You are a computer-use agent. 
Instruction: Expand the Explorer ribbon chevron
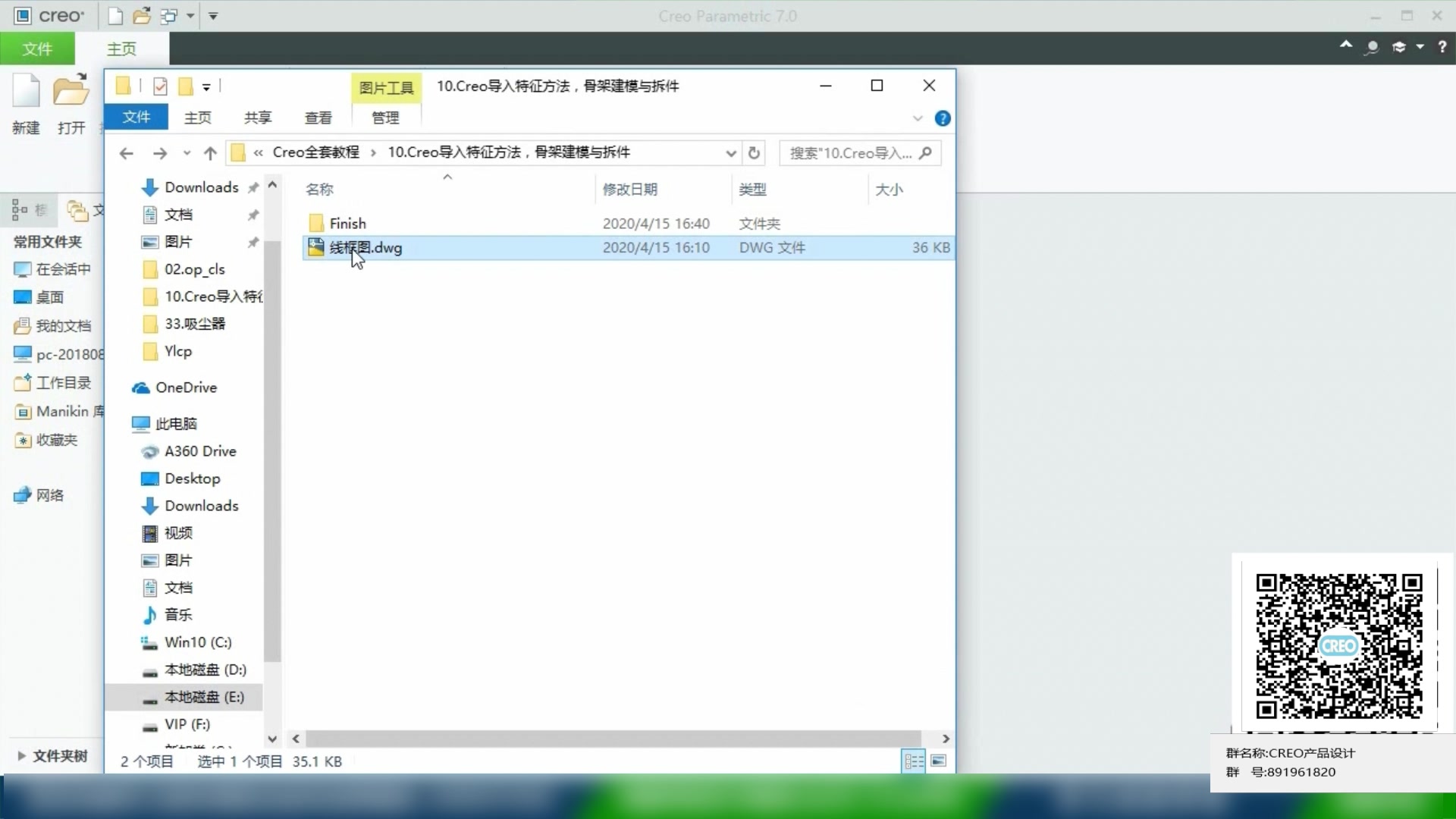tap(918, 118)
